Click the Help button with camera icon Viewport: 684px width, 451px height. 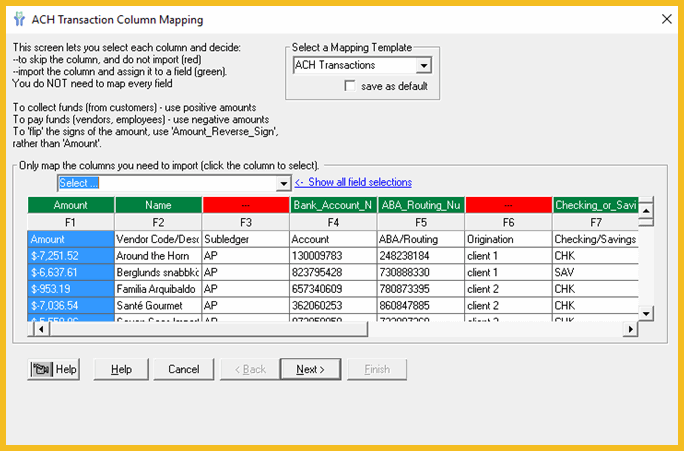pyautogui.click(x=54, y=369)
